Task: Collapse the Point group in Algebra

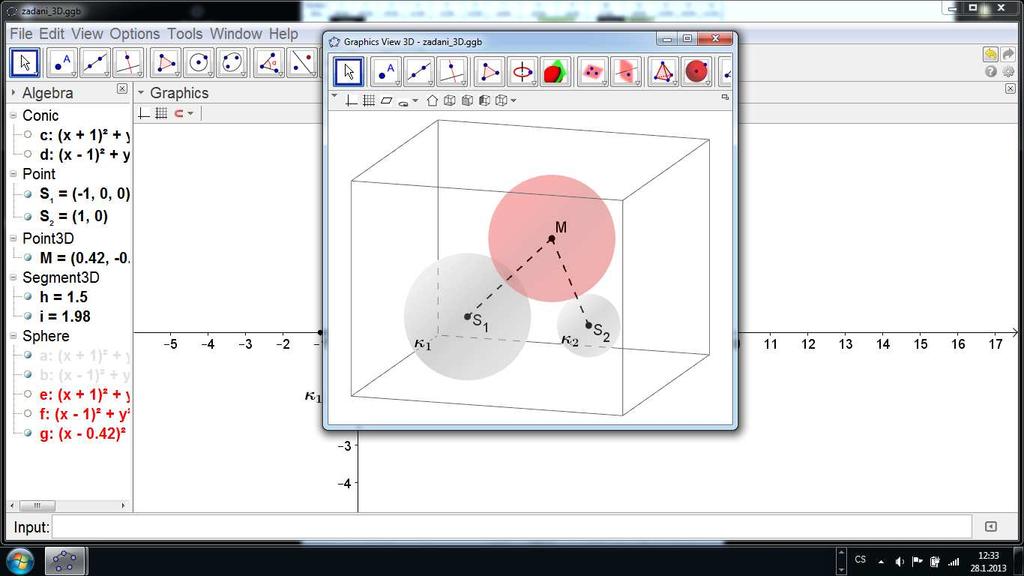Action: coord(13,174)
